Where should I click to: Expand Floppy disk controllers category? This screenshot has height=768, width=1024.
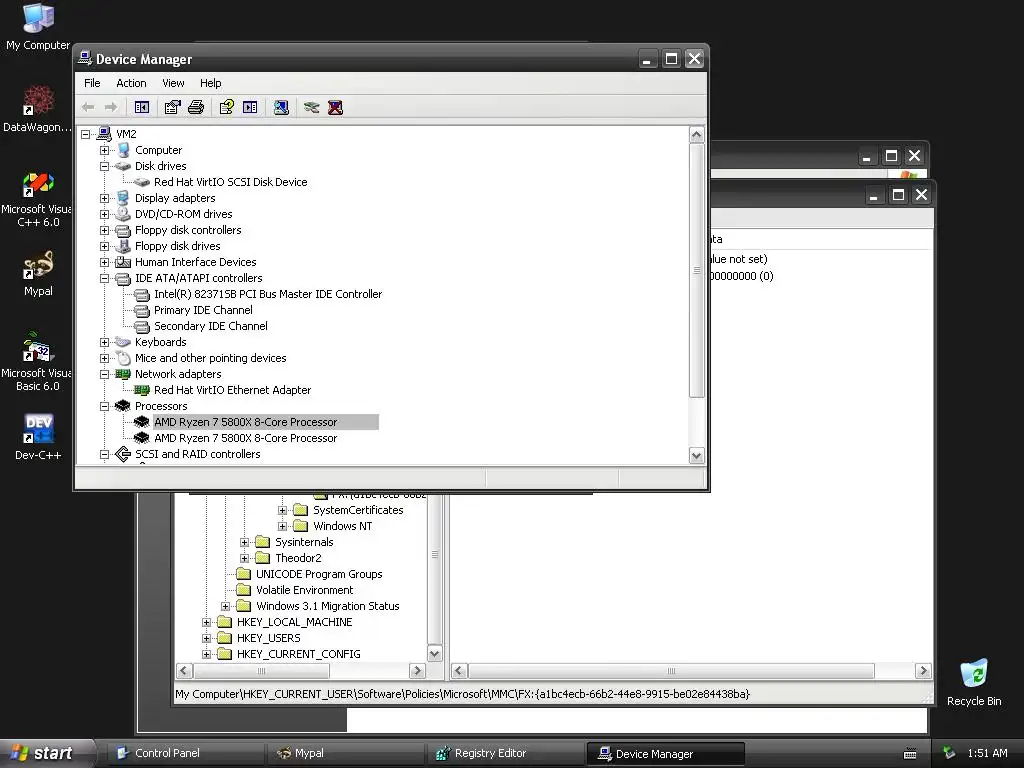(x=104, y=230)
